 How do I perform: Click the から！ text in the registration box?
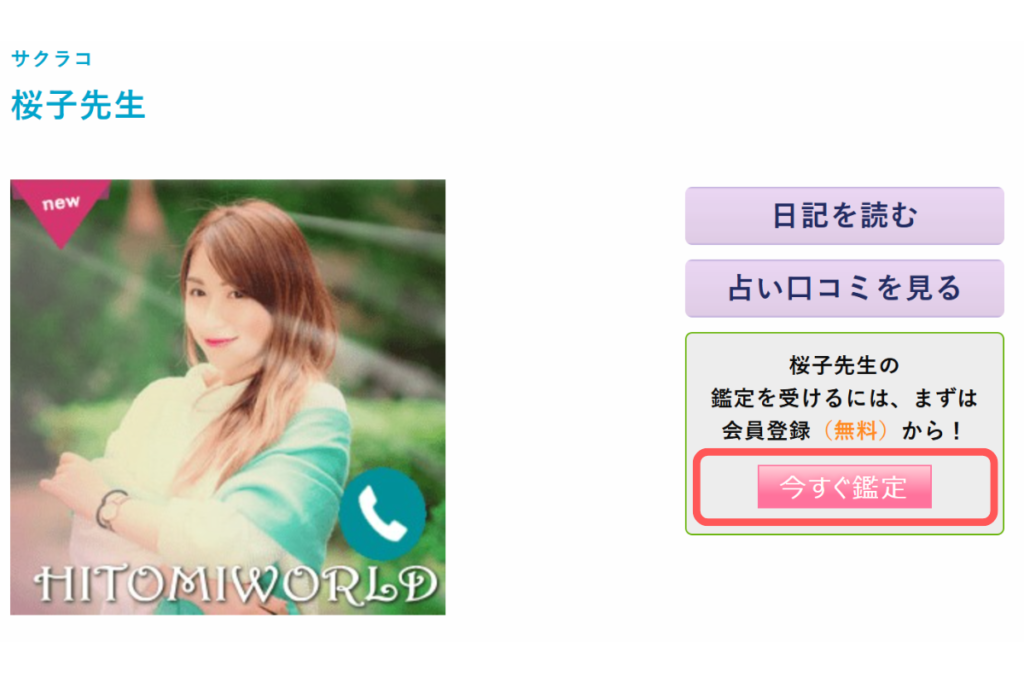(x=931, y=431)
